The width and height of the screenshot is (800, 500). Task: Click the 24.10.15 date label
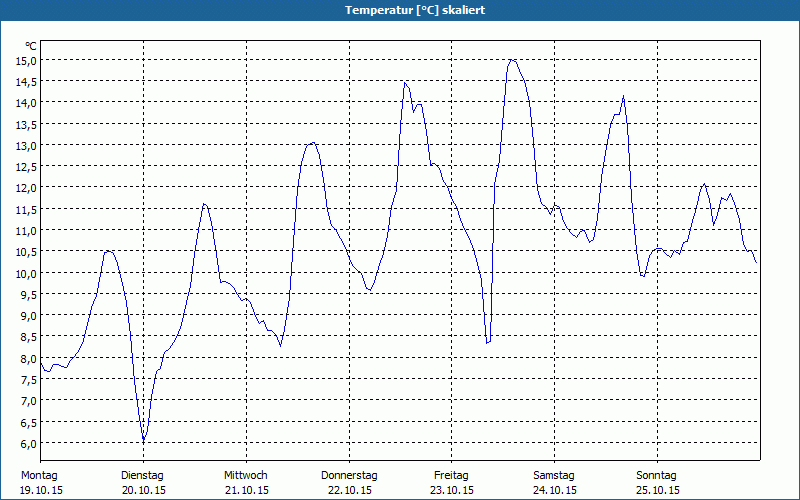(555, 490)
